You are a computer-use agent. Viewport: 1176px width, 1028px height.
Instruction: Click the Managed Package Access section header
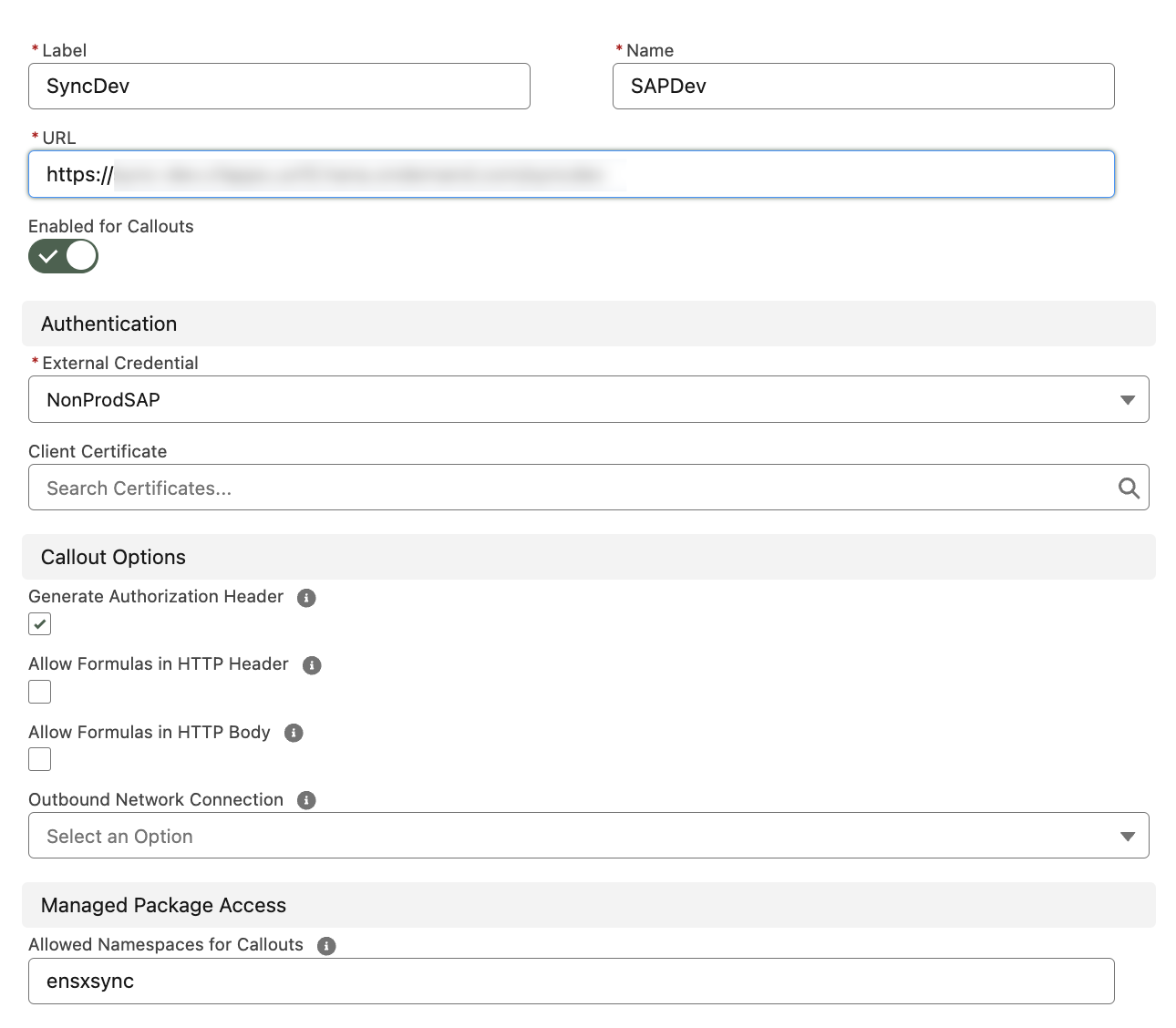[589, 905]
